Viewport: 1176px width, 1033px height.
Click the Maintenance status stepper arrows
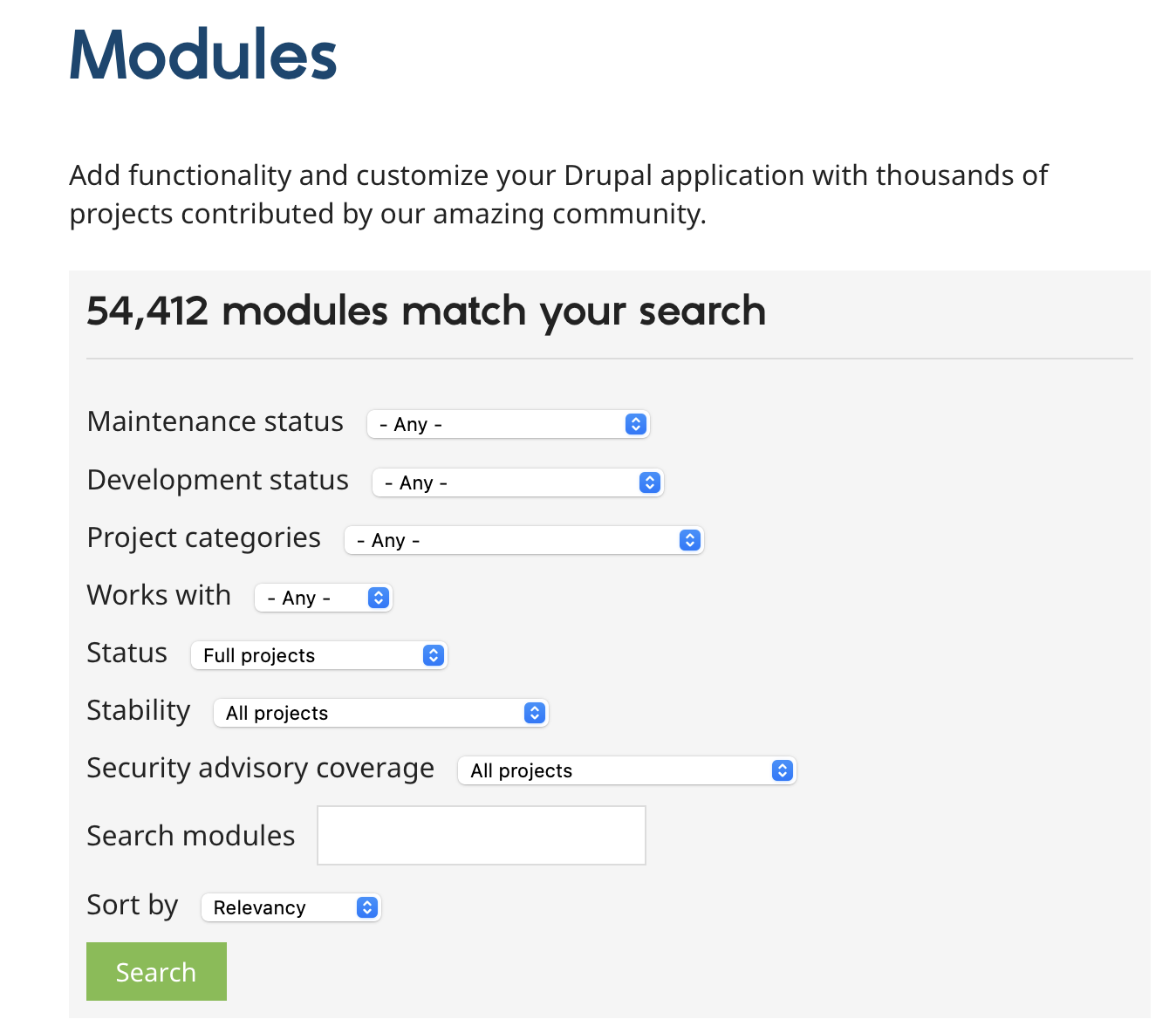[x=636, y=424]
